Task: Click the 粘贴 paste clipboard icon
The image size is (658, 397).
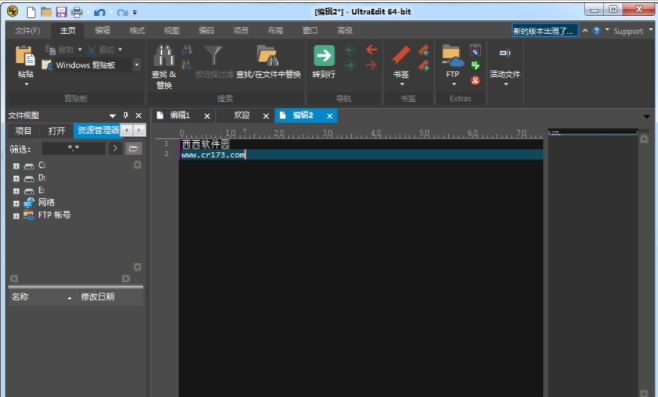Action: [25, 56]
